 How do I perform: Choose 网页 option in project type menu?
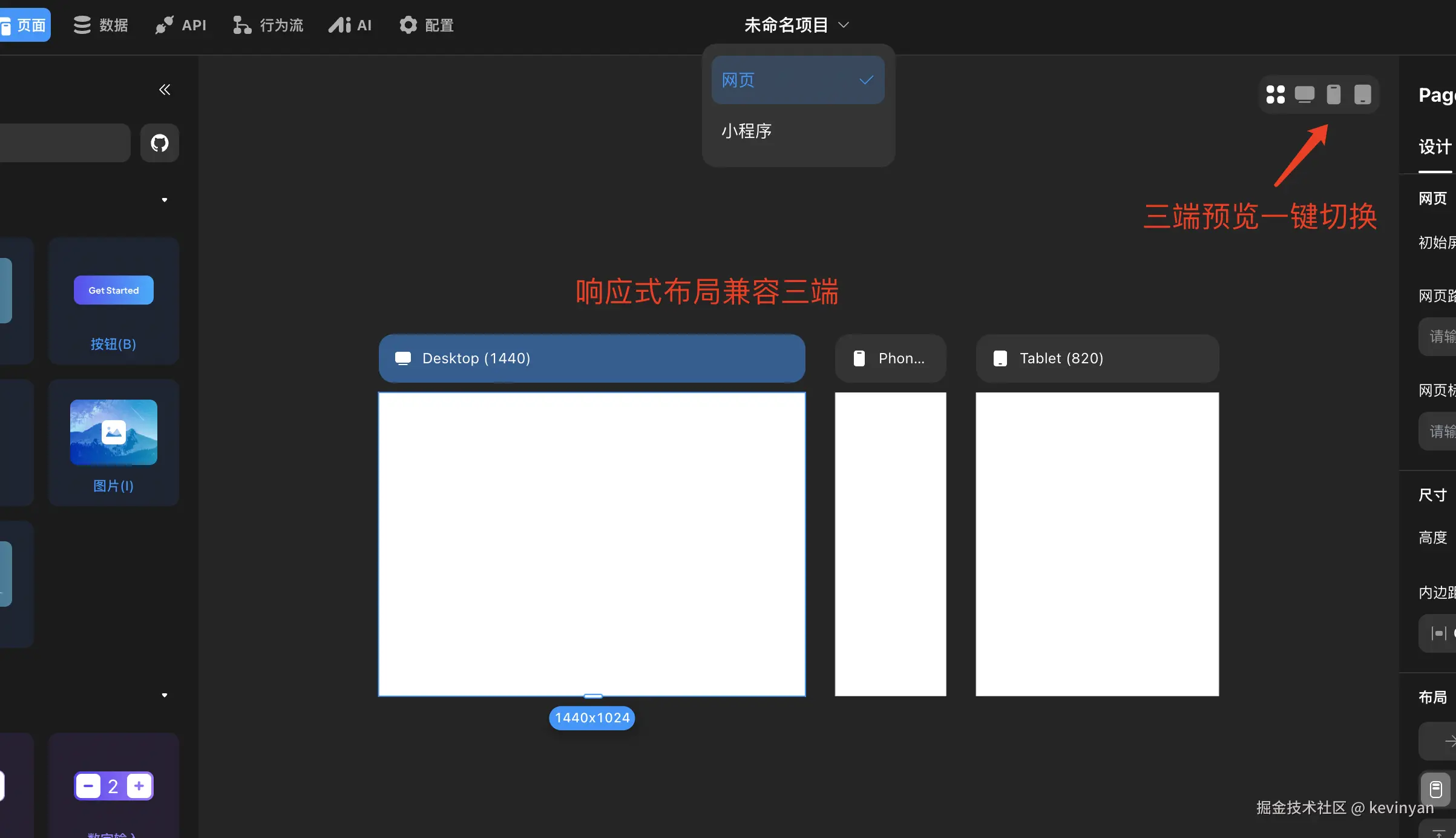(797, 80)
